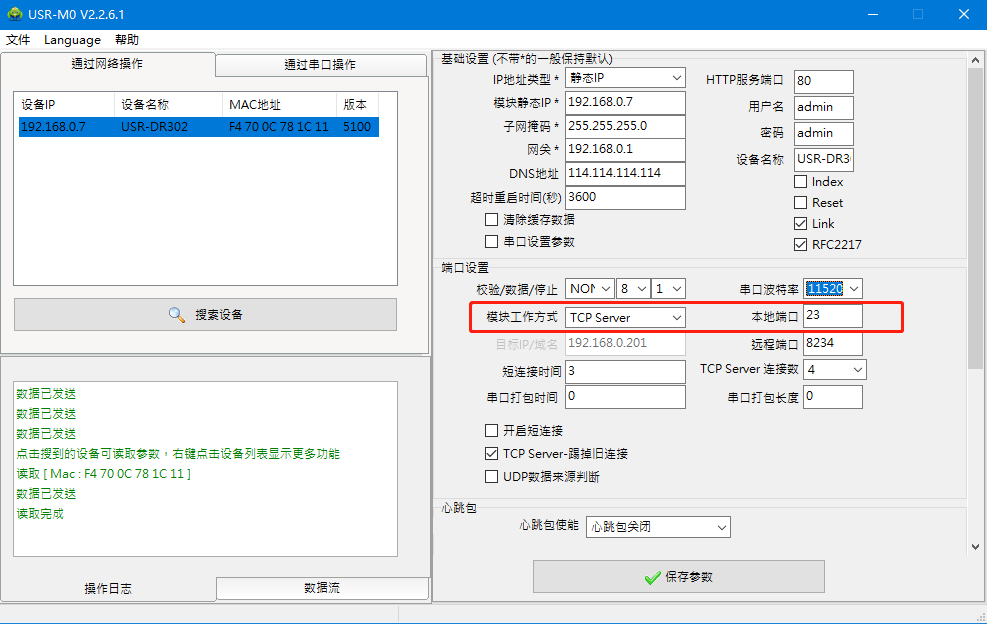Expand the IP地址类型 静态IP dropdown

tap(625, 78)
